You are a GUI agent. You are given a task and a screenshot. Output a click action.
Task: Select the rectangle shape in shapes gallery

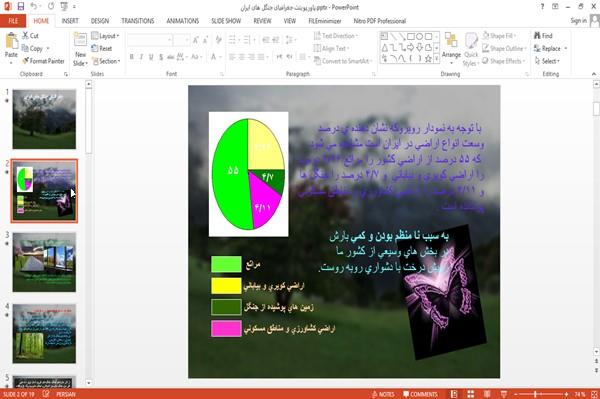click(411, 36)
